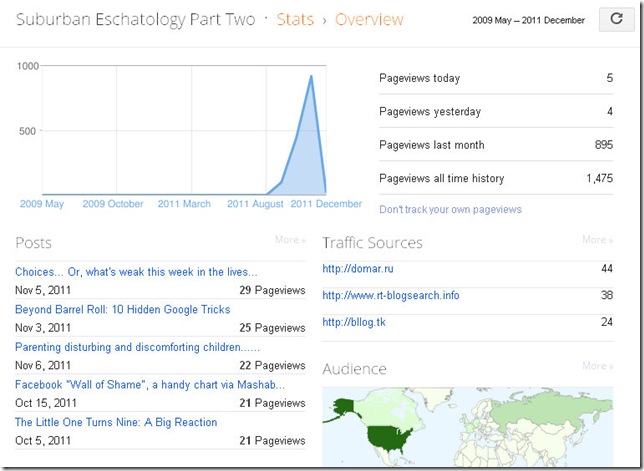Open post "Beyond Barrel Roll: 10 Hidden Google Tricks"
Viewport: 644px width, 471px height.
pyautogui.click(x=122, y=309)
